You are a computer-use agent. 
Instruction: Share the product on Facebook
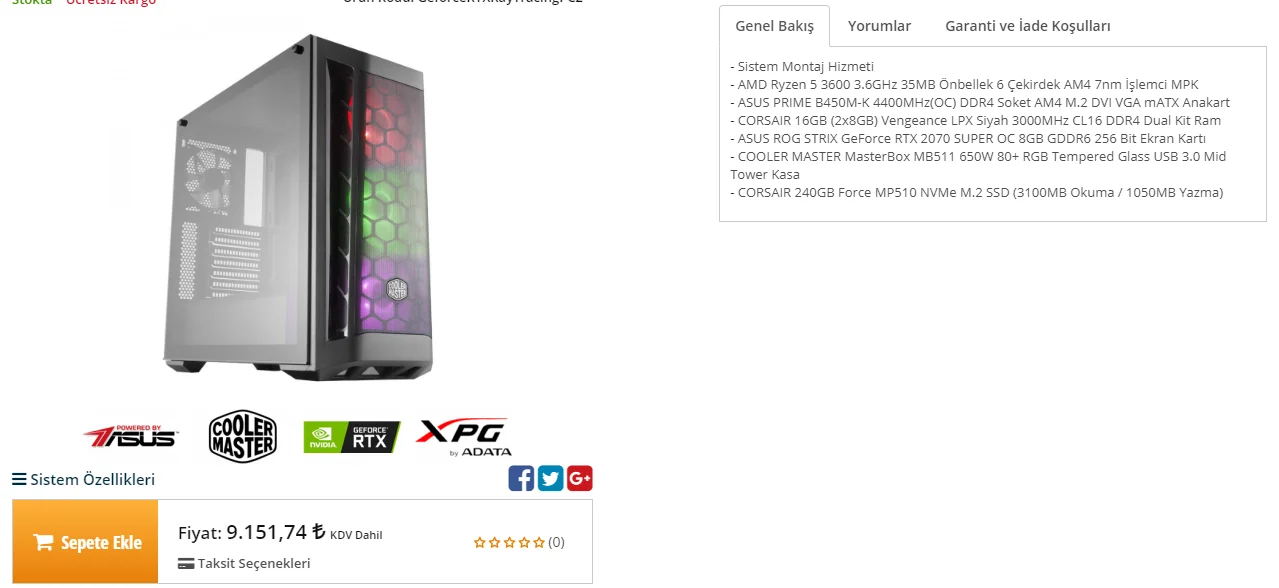tap(521, 478)
